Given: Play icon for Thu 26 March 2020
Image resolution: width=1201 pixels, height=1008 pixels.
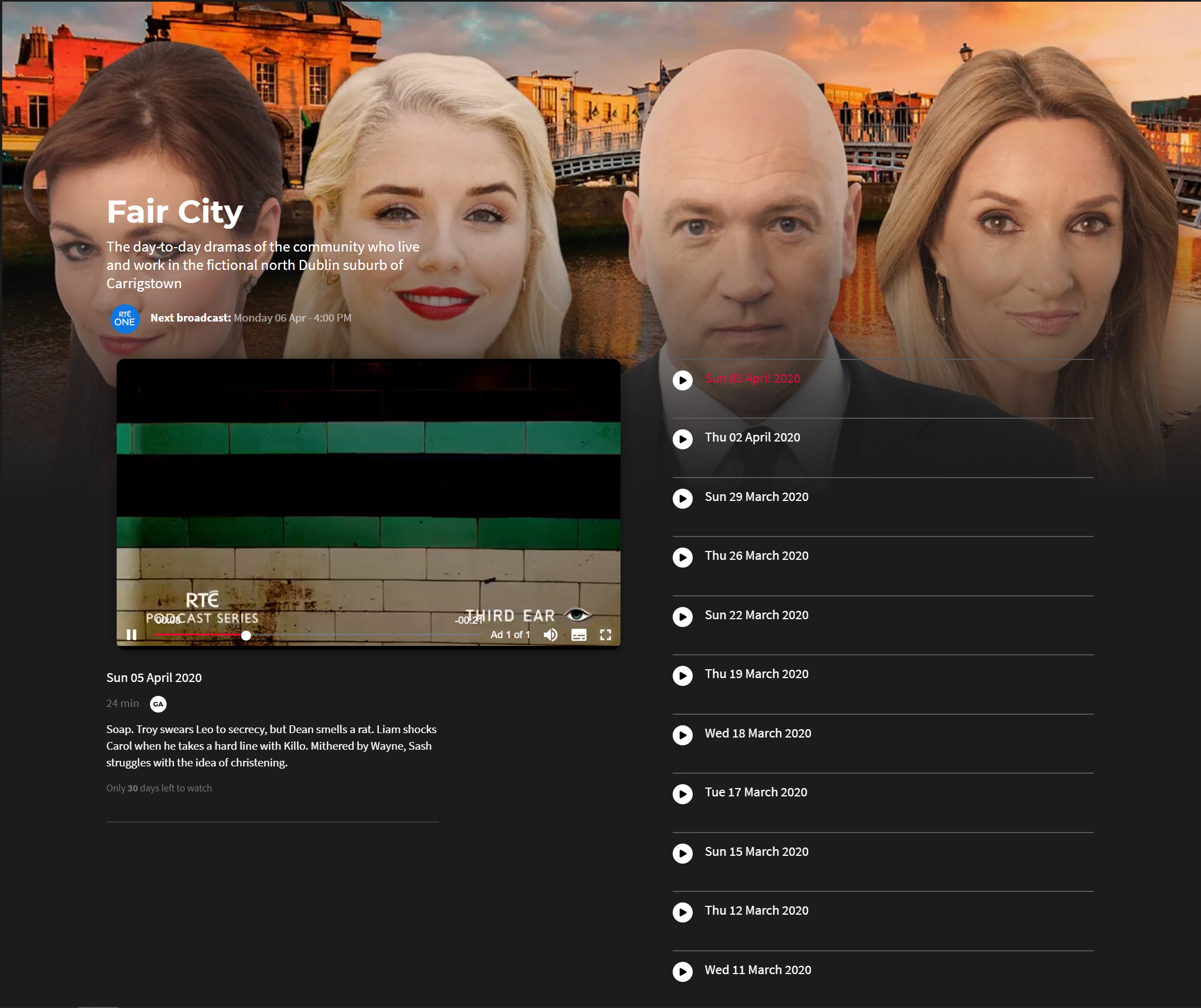Looking at the screenshot, I should point(682,558).
